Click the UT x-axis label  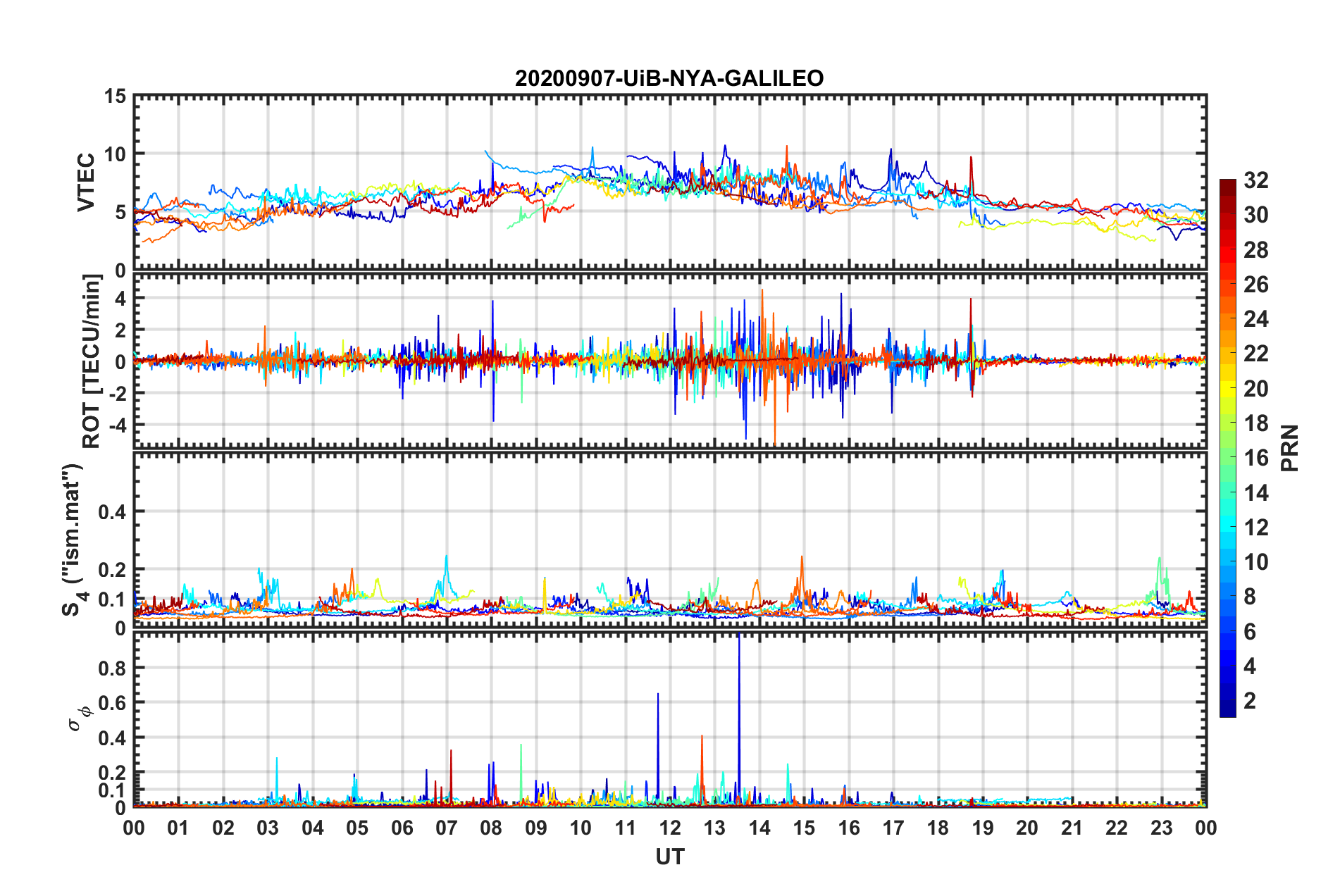[x=670, y=857]
